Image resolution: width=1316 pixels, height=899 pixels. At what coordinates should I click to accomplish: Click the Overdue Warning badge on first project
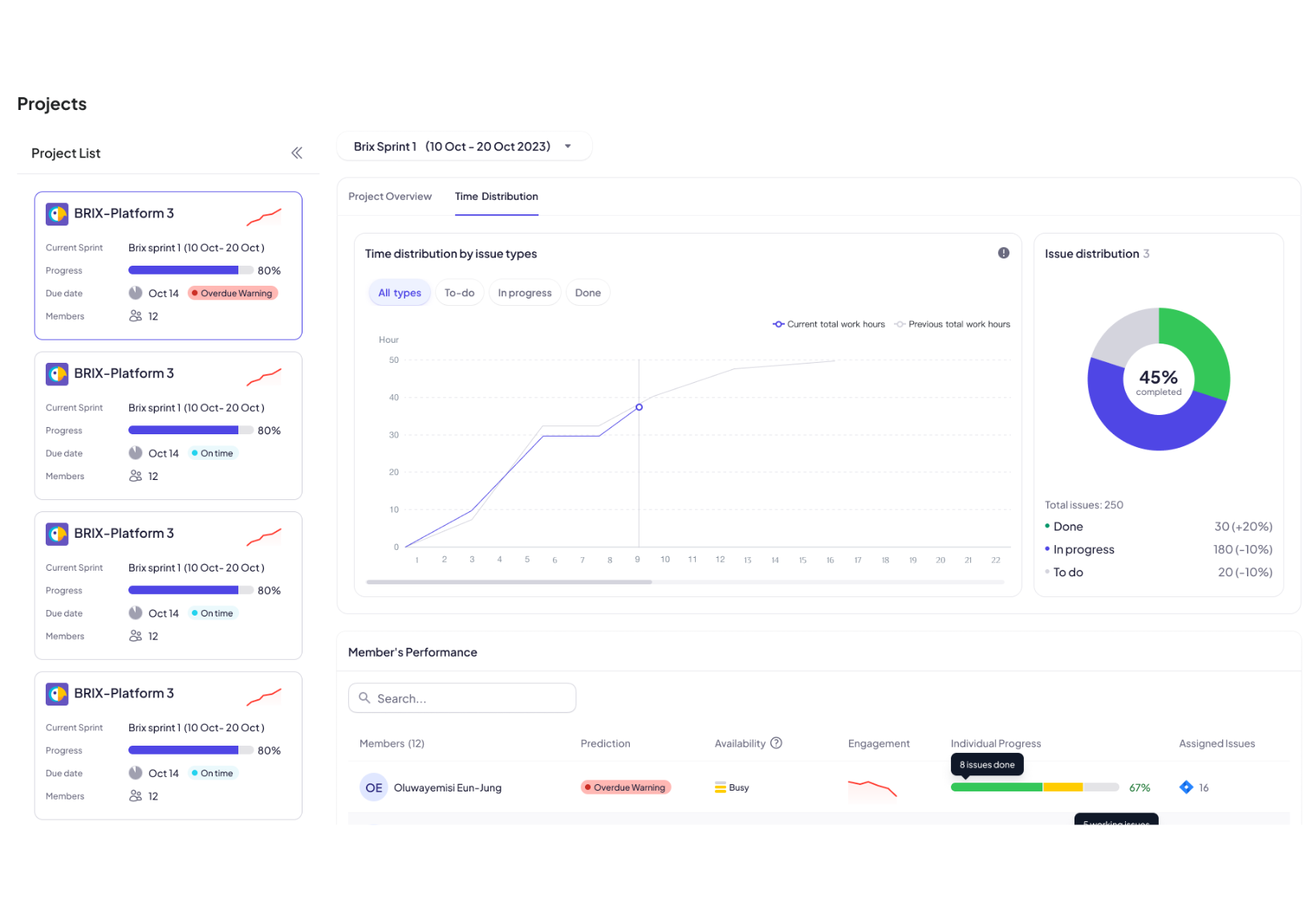[x=233, y=294]
